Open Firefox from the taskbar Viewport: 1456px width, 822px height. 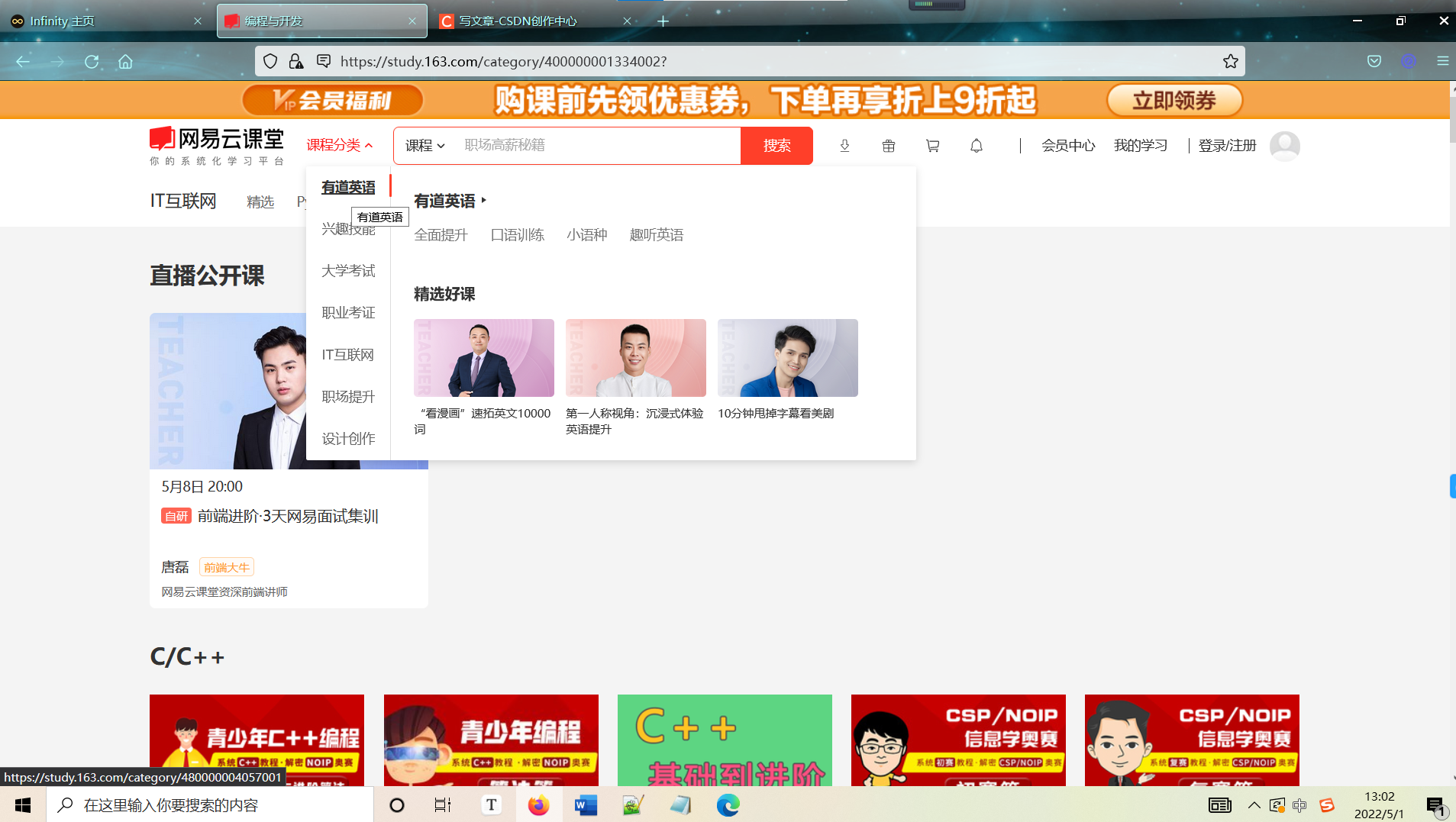click(538, 805)
